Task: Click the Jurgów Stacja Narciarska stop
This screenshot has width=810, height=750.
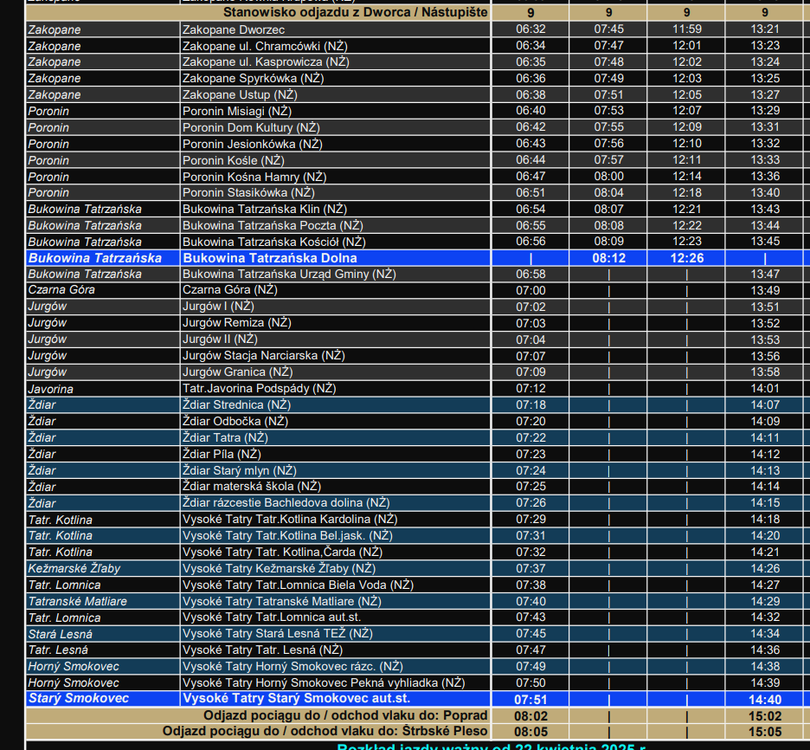Action: [263, 356]
